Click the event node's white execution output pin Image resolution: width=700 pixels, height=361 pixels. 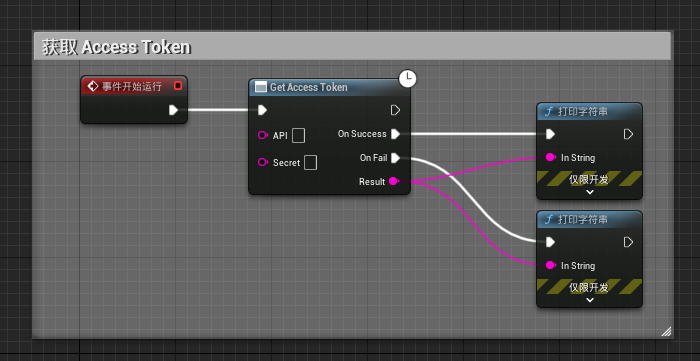coord(174,110)
